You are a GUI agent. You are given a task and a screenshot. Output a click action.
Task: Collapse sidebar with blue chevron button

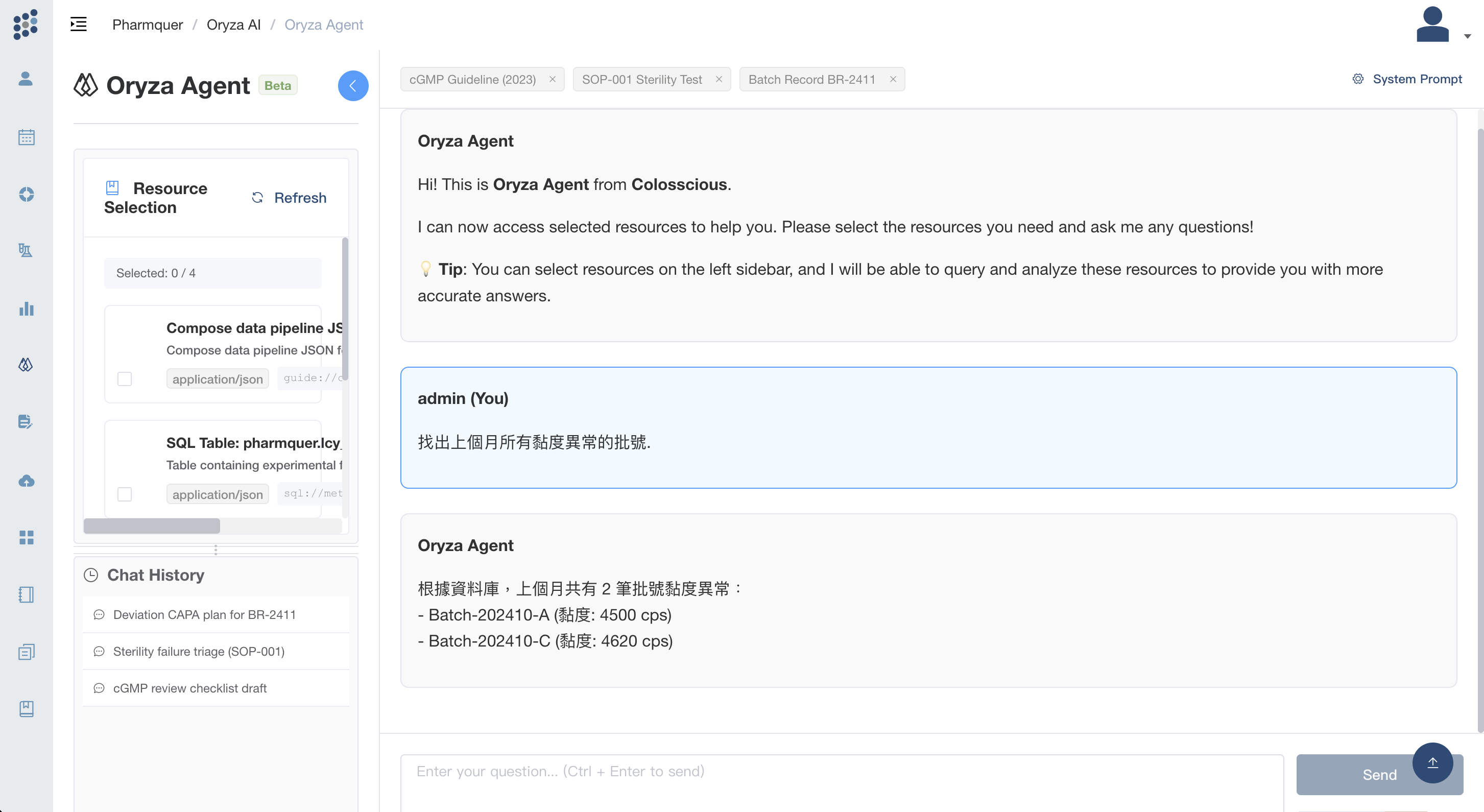pyautogui.click(x=352, y=86)
